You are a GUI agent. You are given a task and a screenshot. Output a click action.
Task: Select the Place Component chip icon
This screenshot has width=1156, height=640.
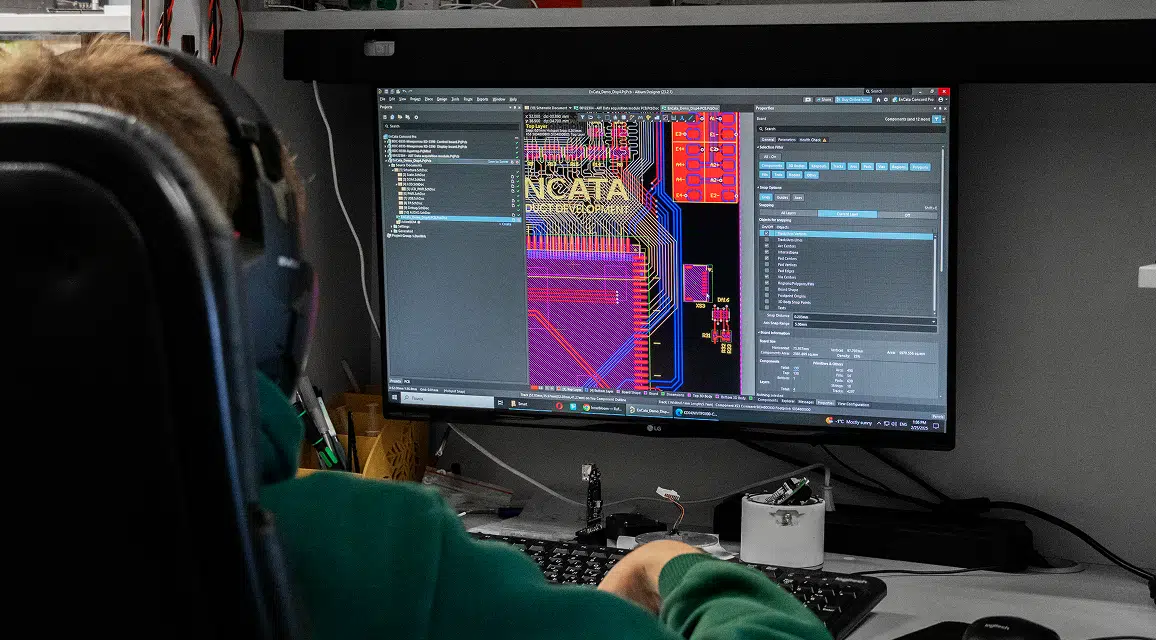(x=624, y=117)
